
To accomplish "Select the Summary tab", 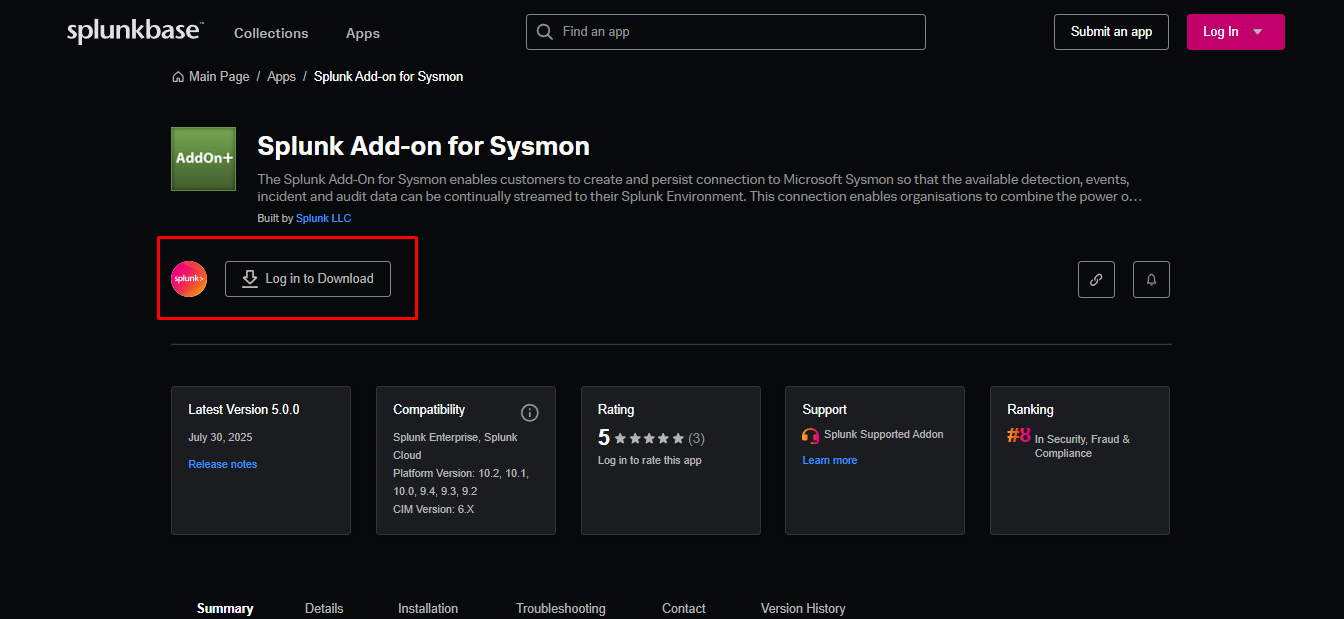I will pyautogui.click(x=225, y=608).
